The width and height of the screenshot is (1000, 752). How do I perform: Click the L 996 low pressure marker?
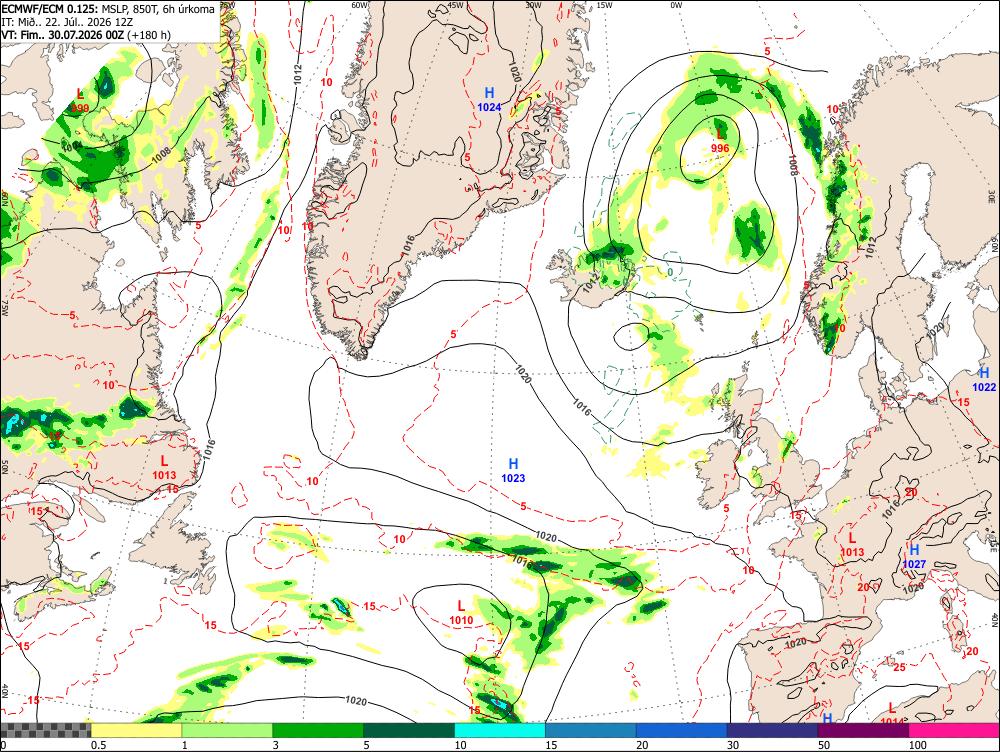tap(719, 141)
